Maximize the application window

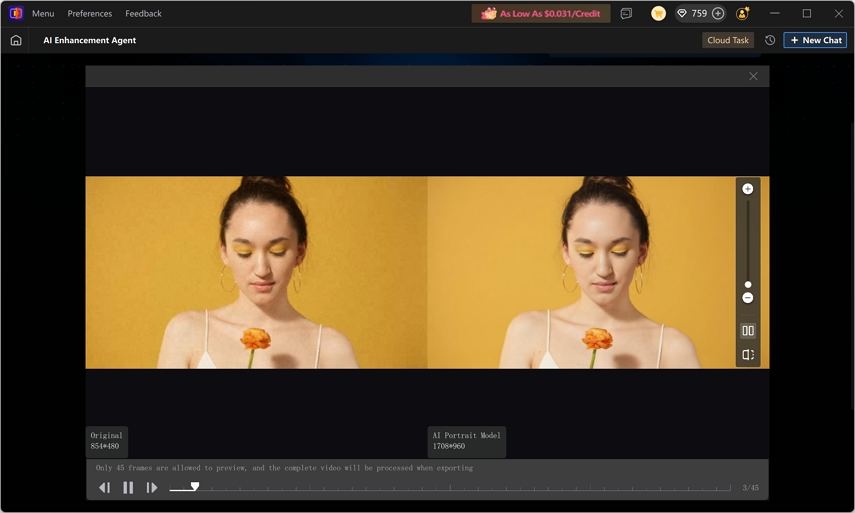(x=807, y=14)
